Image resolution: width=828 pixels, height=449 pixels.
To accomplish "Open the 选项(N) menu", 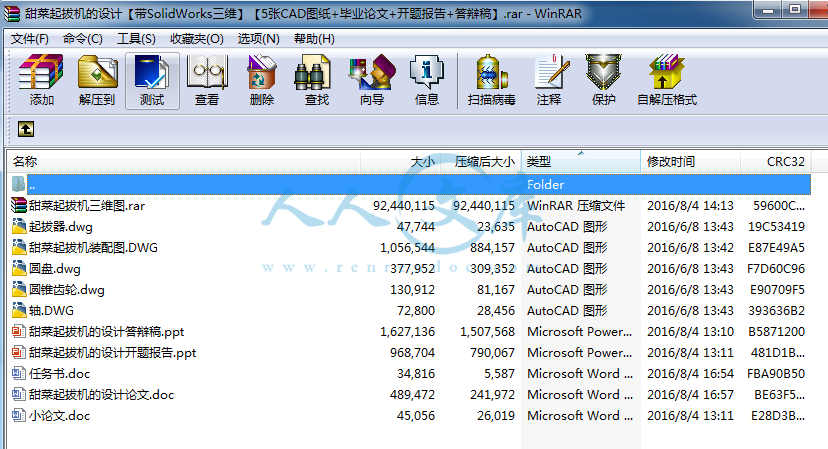I will 258,39.
